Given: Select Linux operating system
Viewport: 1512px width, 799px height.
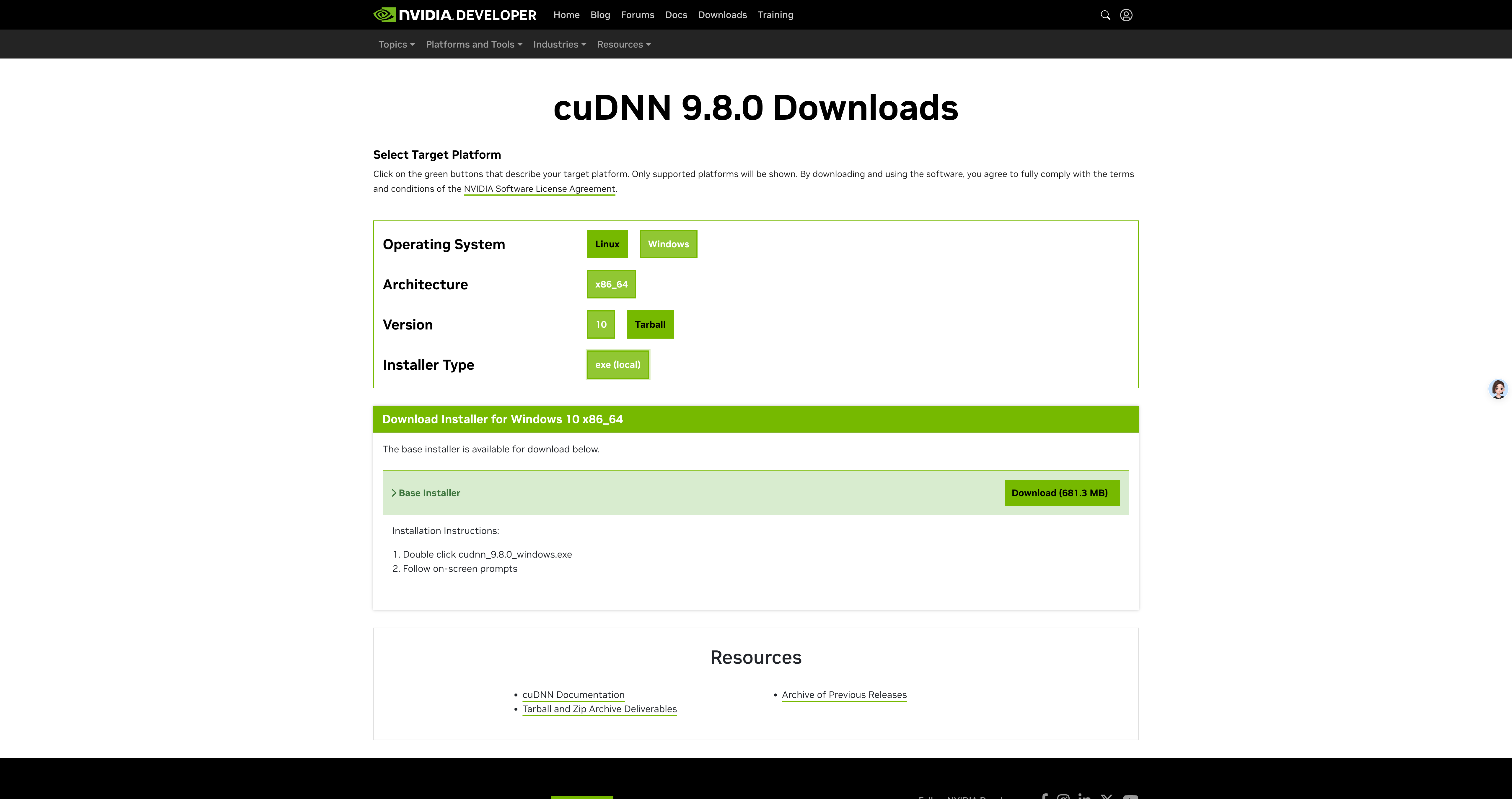Looking at the screenshot, I should [607, 244].
